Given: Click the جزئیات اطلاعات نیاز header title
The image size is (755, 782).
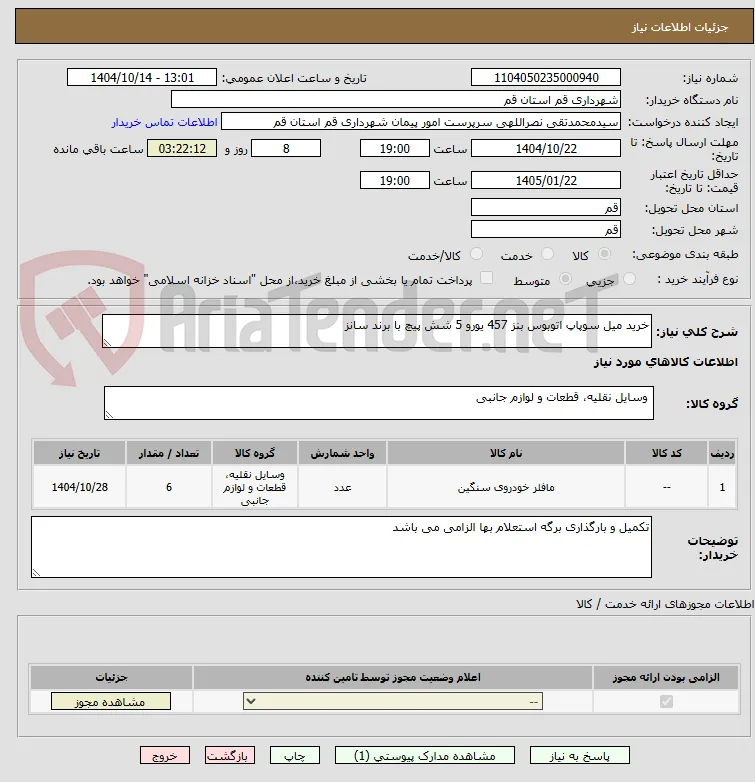Looking at the screenshot, I should [680, 27].
